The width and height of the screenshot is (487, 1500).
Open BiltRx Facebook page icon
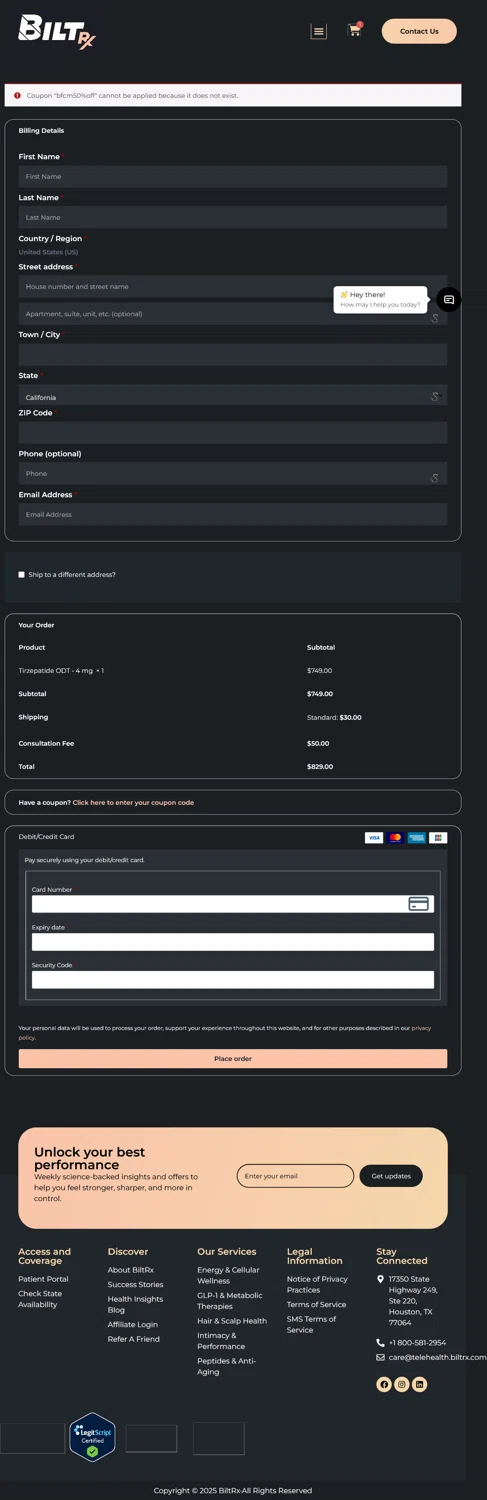(384, 1384)
